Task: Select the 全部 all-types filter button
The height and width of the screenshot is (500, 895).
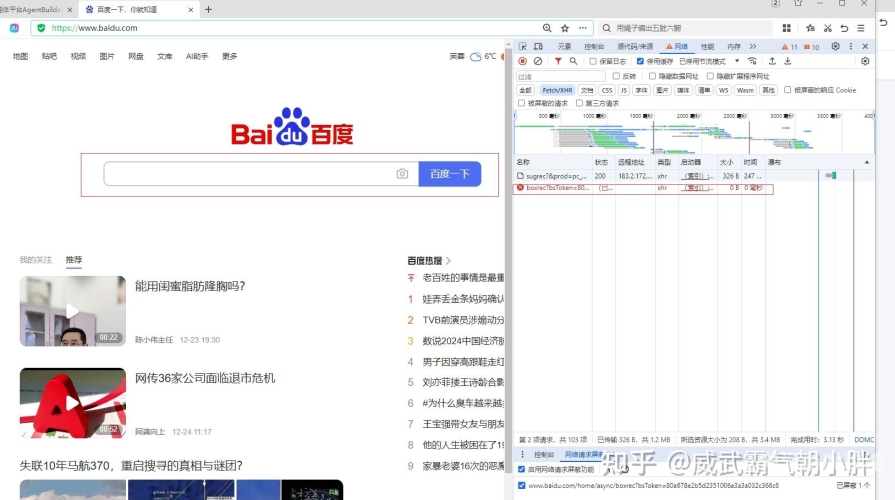Action: click(x=525, y=90)
